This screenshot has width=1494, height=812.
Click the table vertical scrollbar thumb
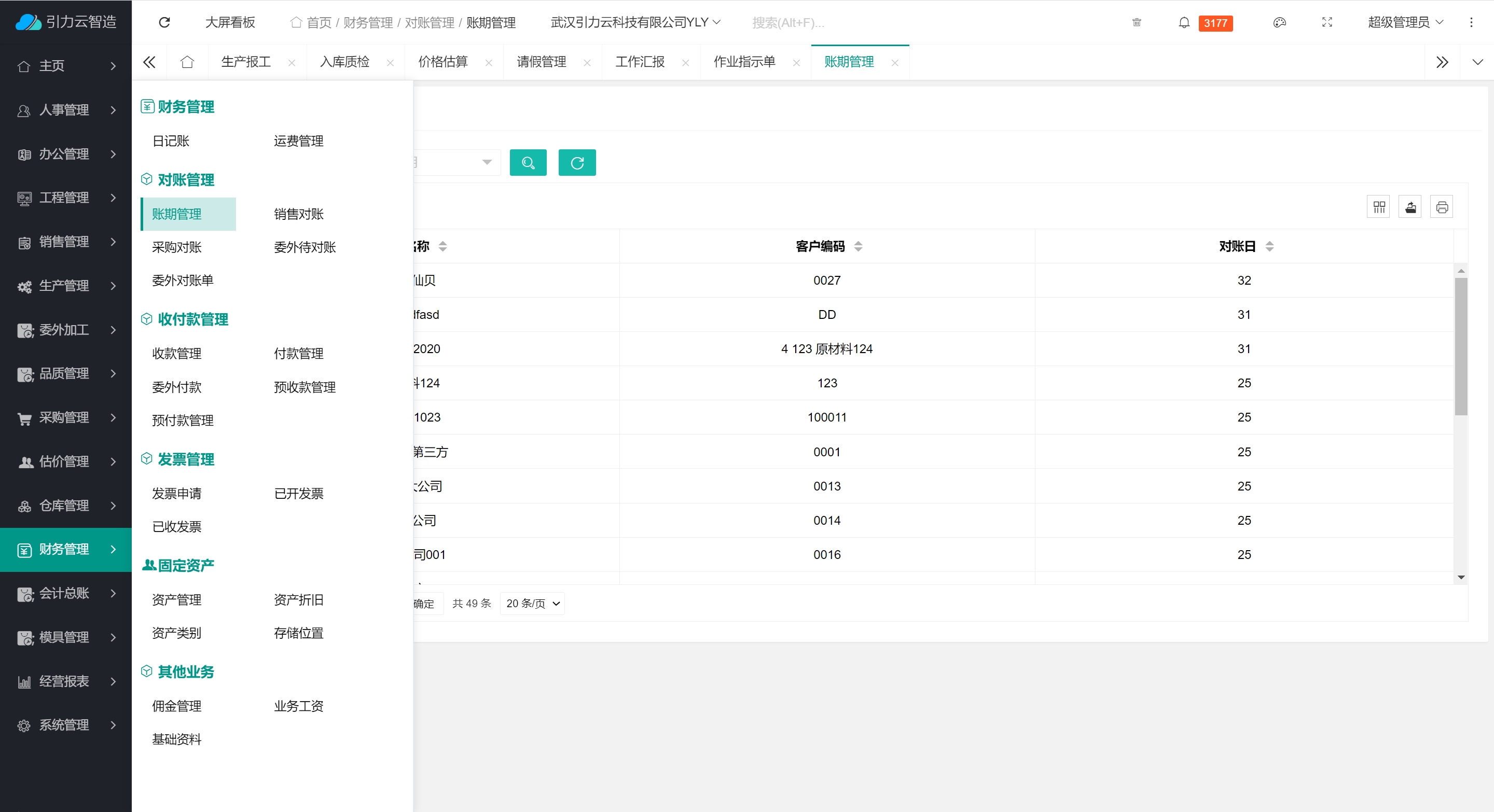click(1460, 346)
